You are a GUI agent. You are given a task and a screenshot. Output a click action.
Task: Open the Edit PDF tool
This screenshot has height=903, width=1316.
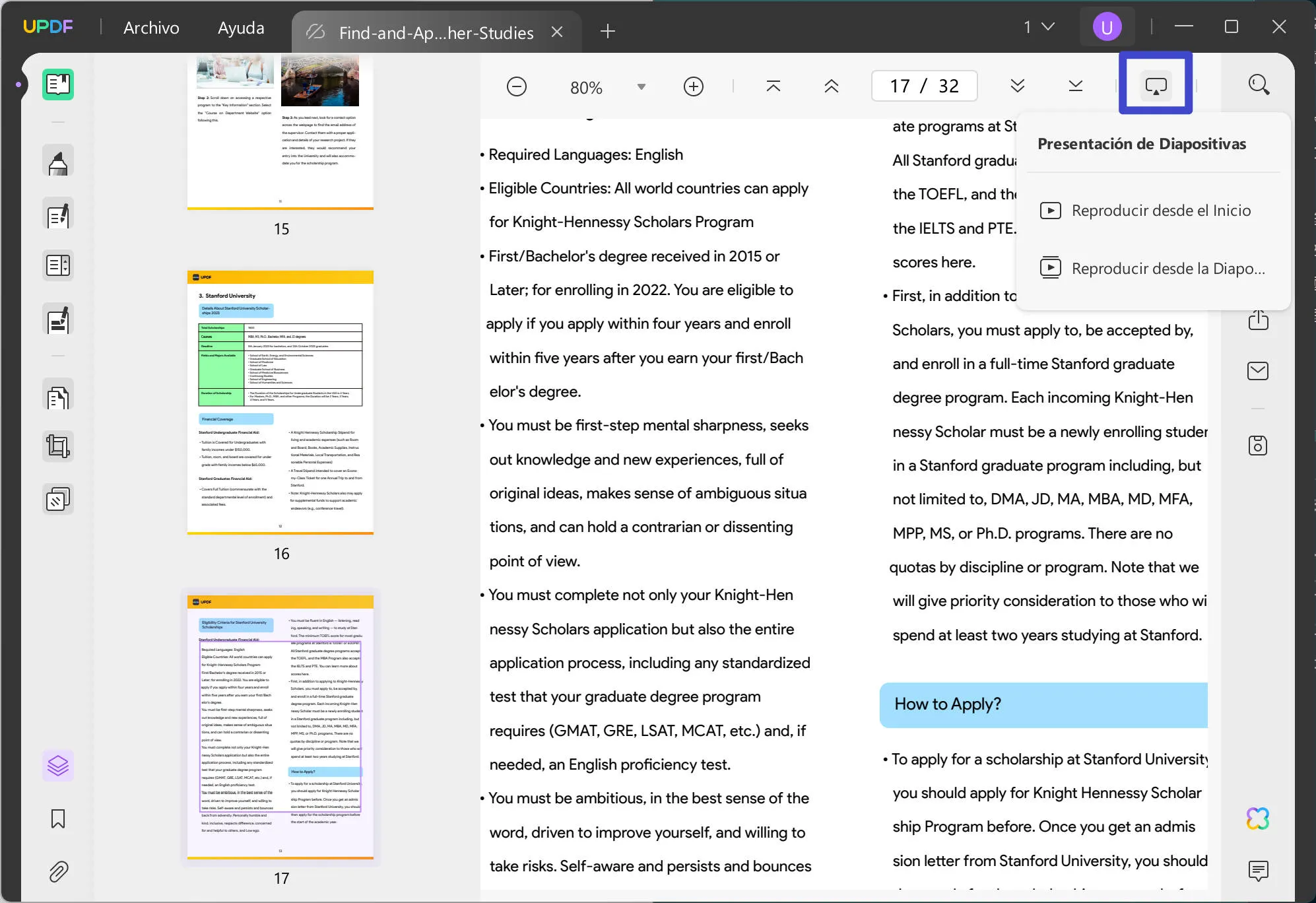pos(58,215)
